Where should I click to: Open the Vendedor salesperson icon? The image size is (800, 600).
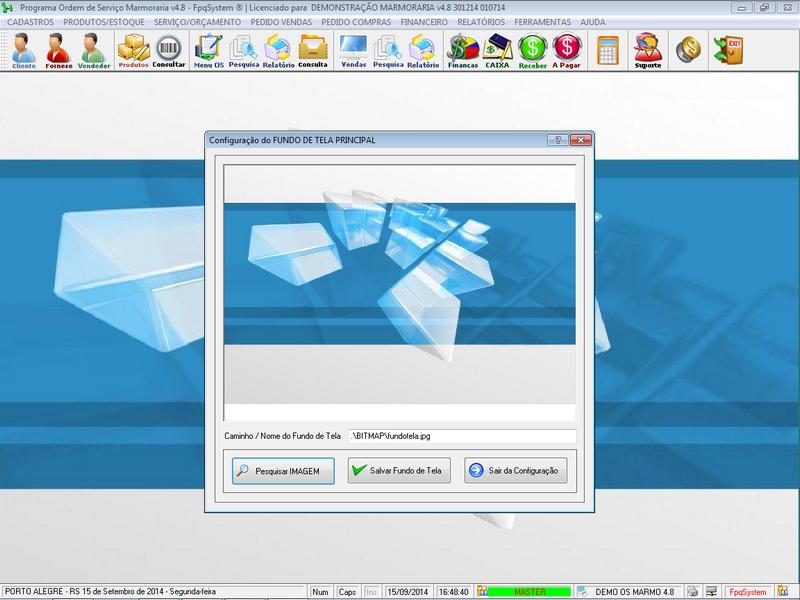pyautogui.click(x=94, y=51)
